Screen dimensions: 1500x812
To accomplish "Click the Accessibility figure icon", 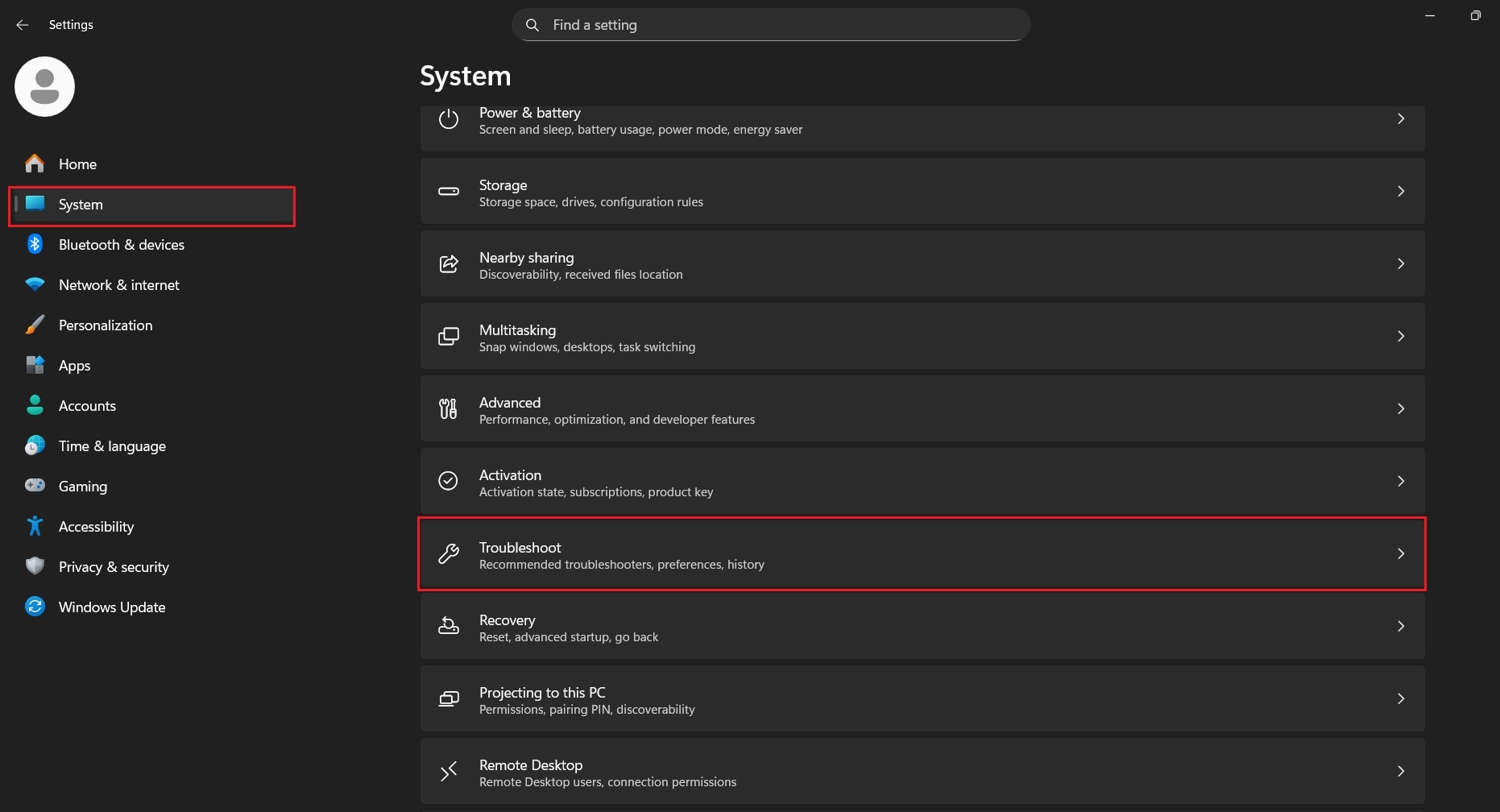I will click(x=35, y=526).
